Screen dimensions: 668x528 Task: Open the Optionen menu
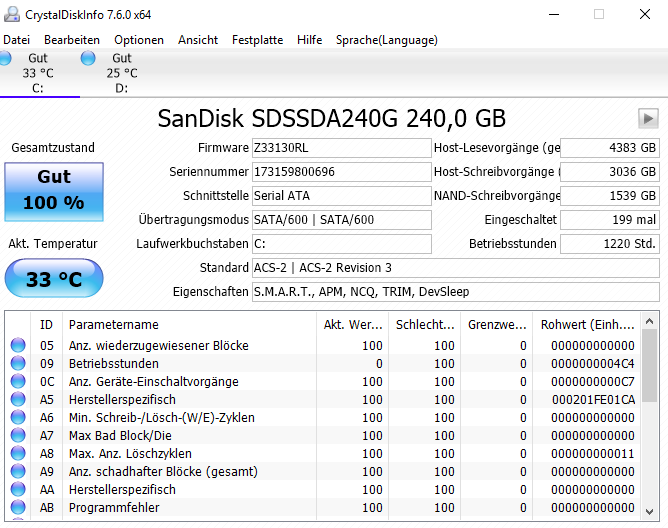(139, 40)
